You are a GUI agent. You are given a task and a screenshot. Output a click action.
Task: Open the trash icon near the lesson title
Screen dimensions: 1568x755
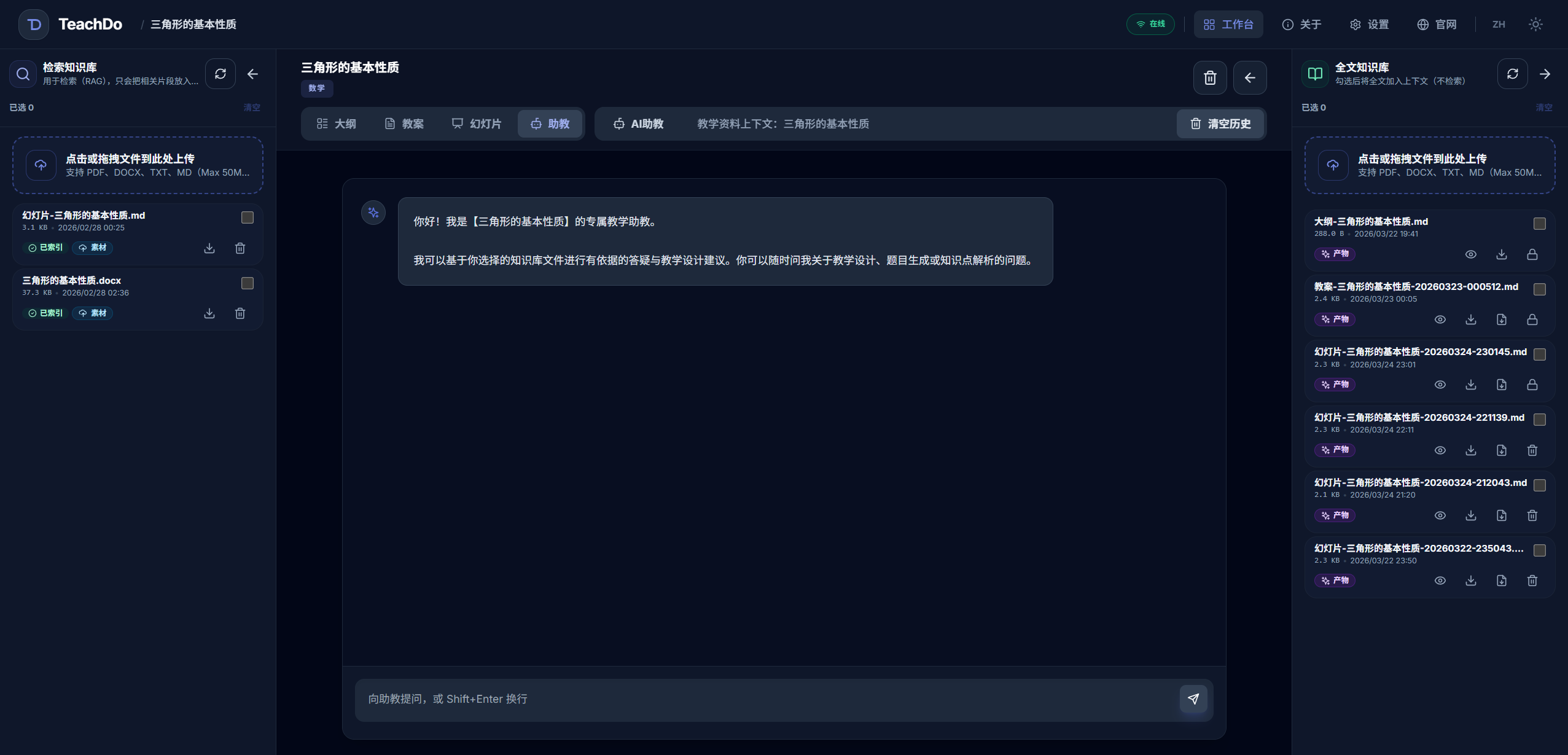pyautogui.click(x=1209, y=77)
